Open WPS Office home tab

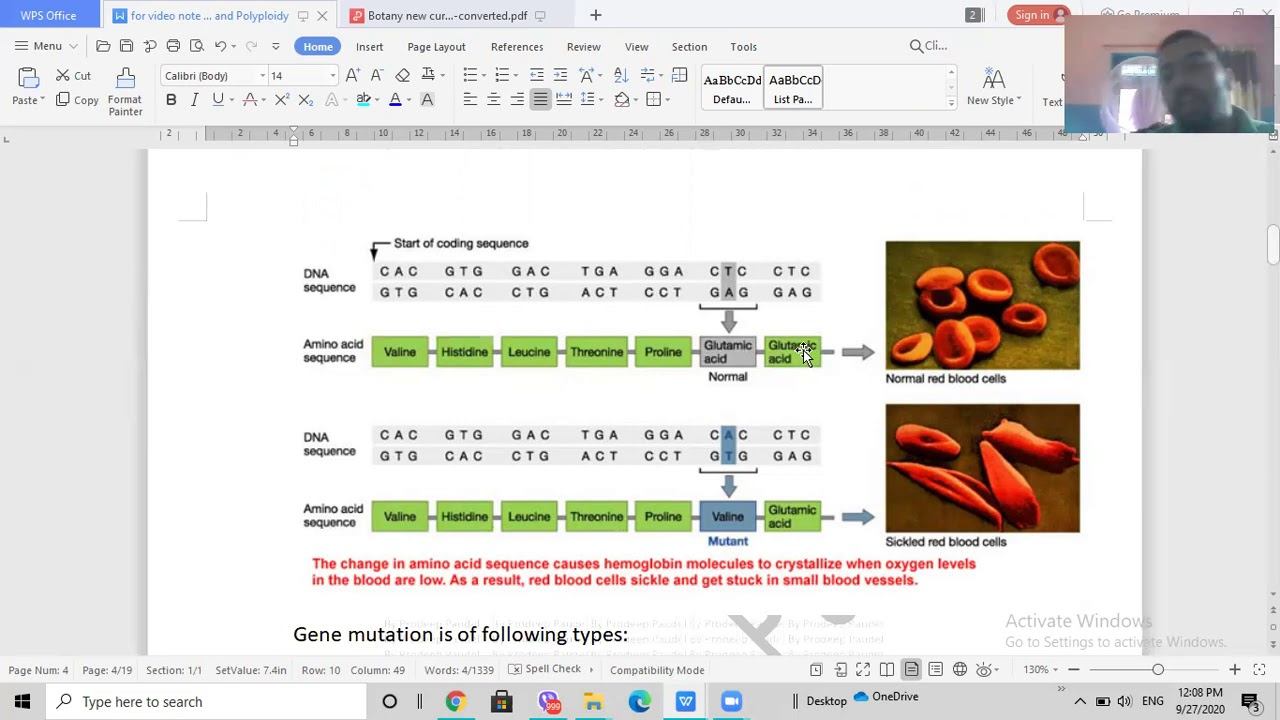coord(48,15)
